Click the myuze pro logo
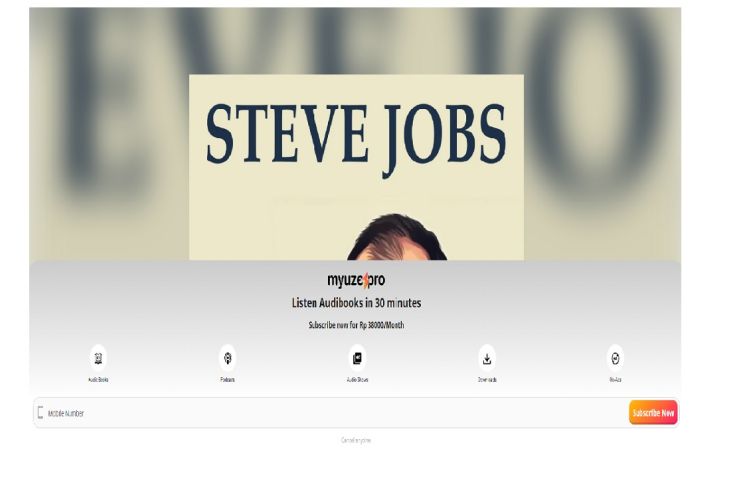 point(356,280)
